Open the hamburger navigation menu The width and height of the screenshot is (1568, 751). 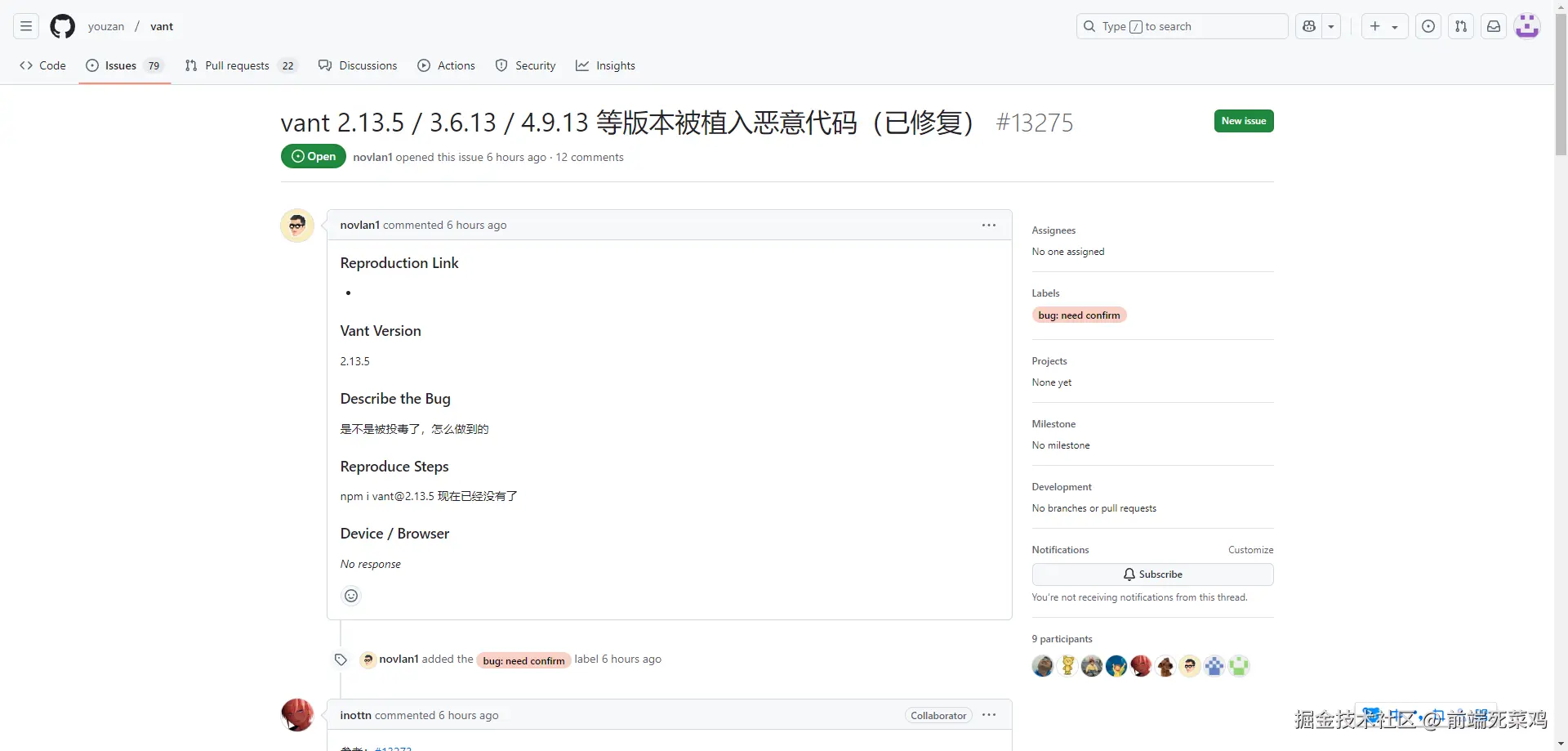click(x=26, y=26)
